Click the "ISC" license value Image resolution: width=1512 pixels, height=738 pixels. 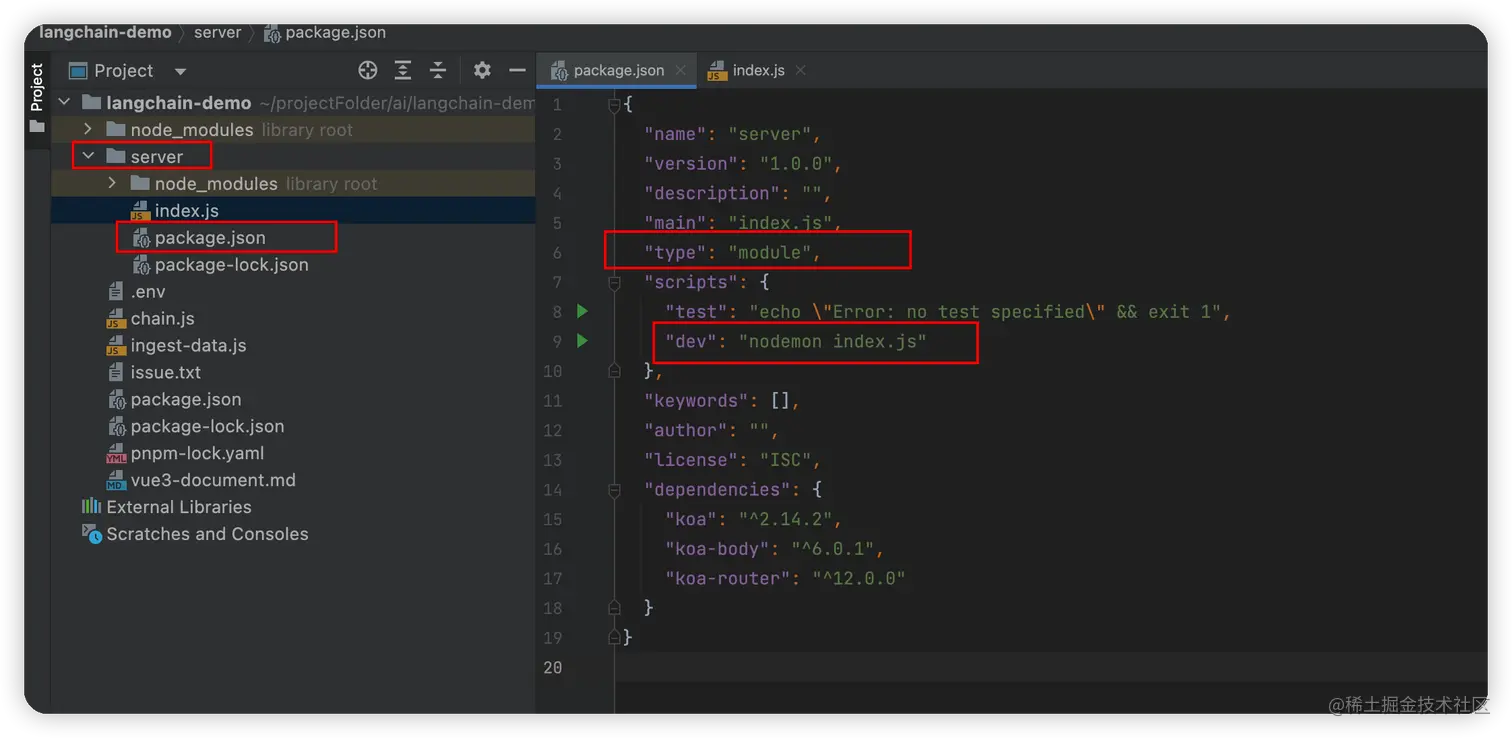point(786,460)
